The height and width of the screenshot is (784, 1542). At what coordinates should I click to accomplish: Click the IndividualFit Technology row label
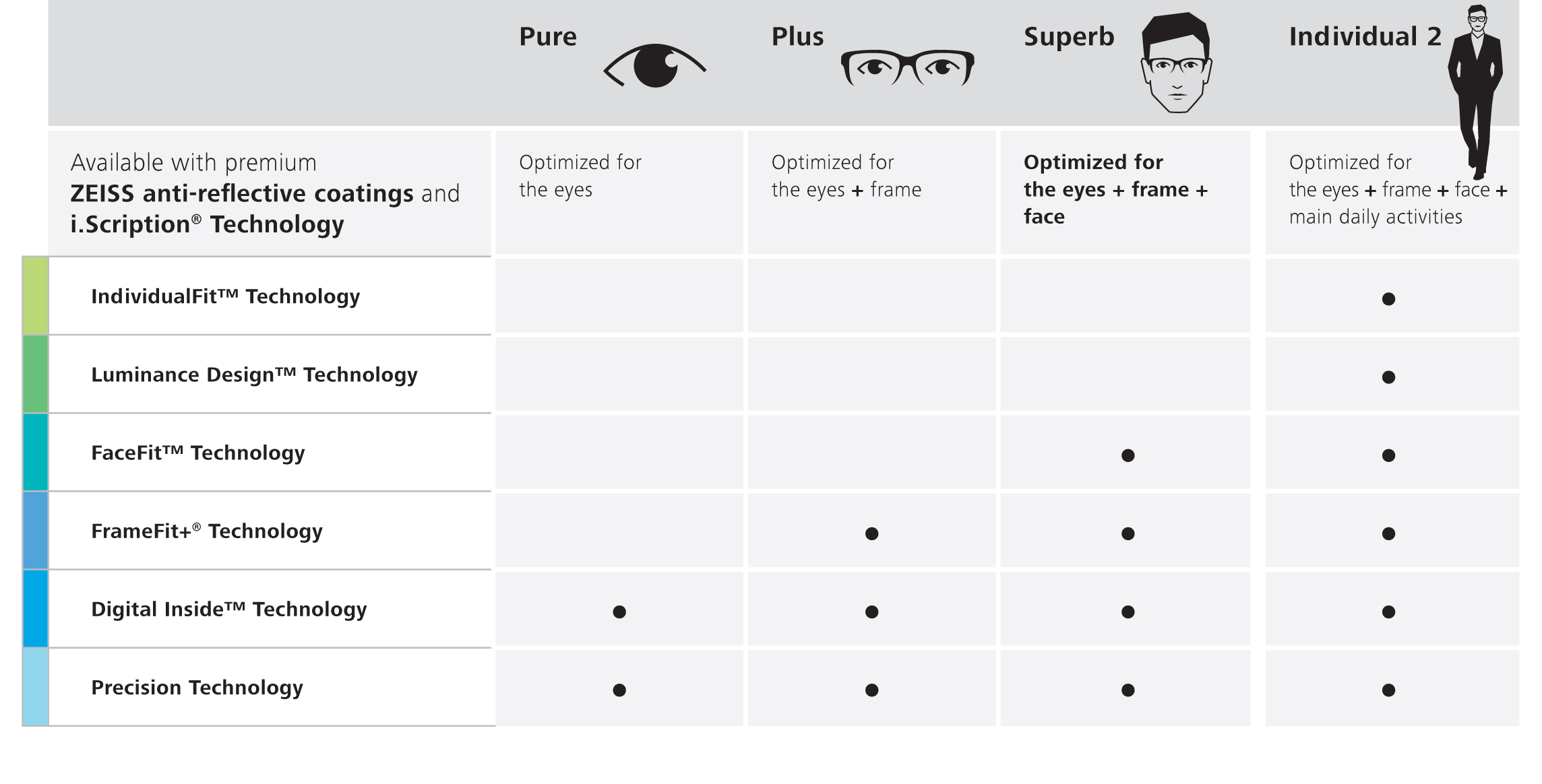click(x=225, y=296)
